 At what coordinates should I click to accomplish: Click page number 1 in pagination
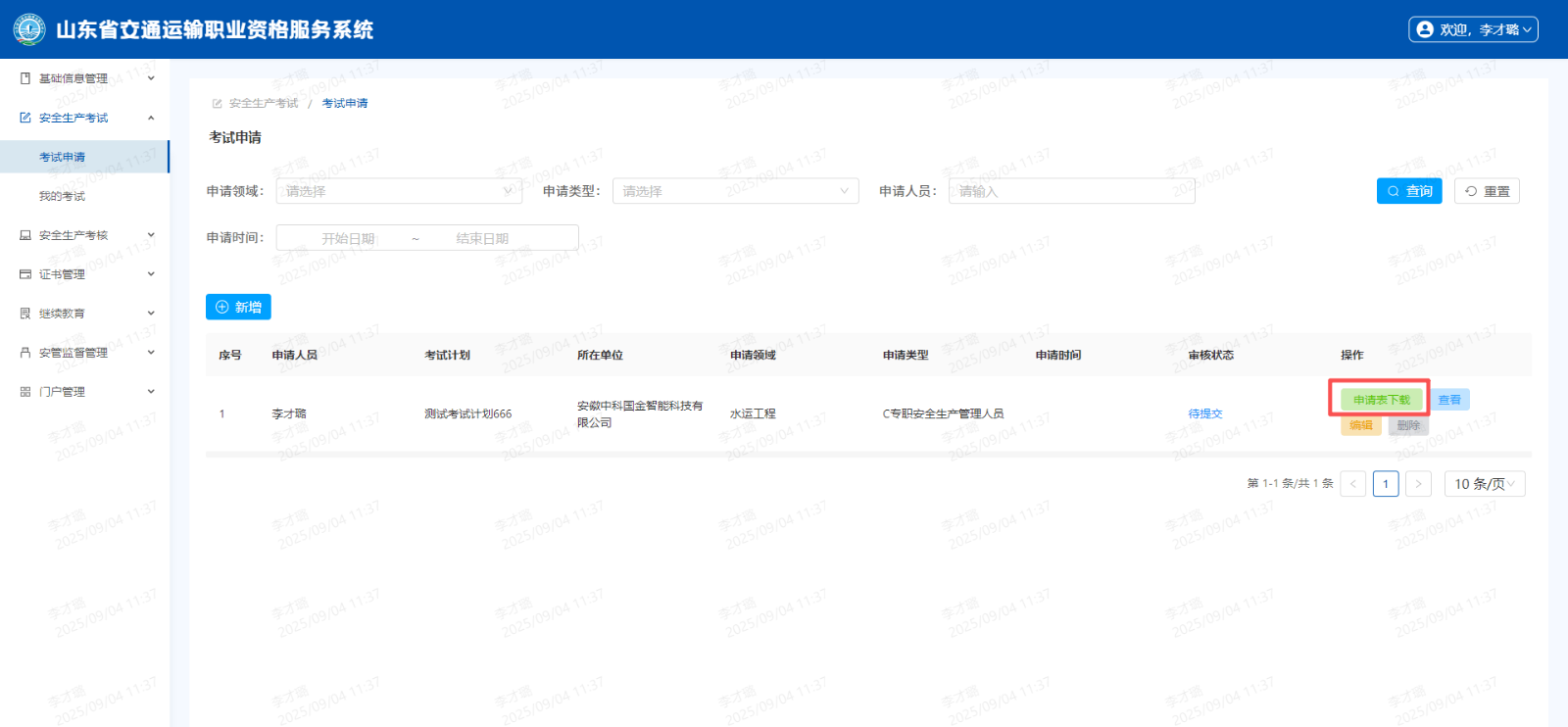click(1386, 484)
